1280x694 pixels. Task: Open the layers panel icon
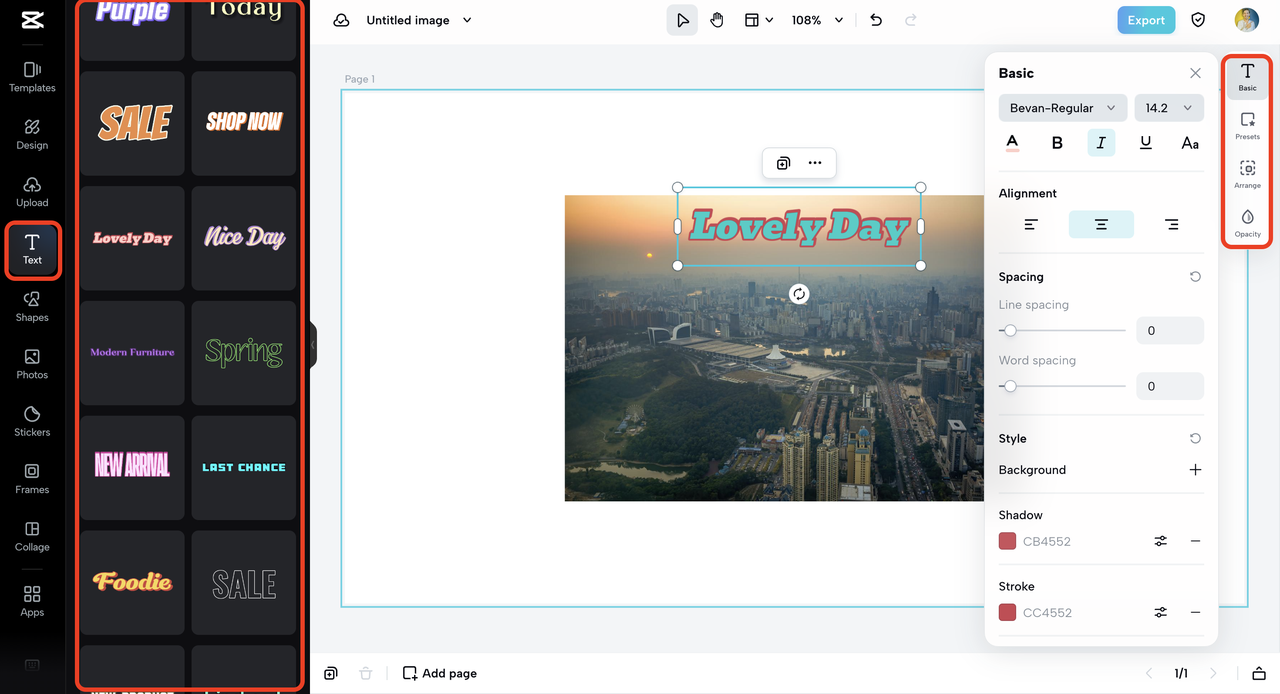coord(1259,673)
